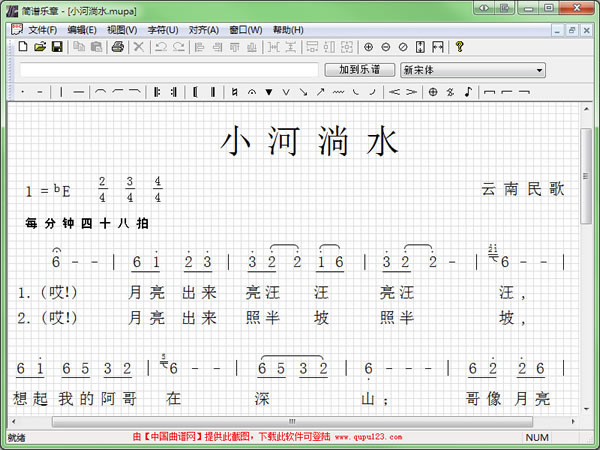Click the 加到乐谱 button

pos(359,70)
